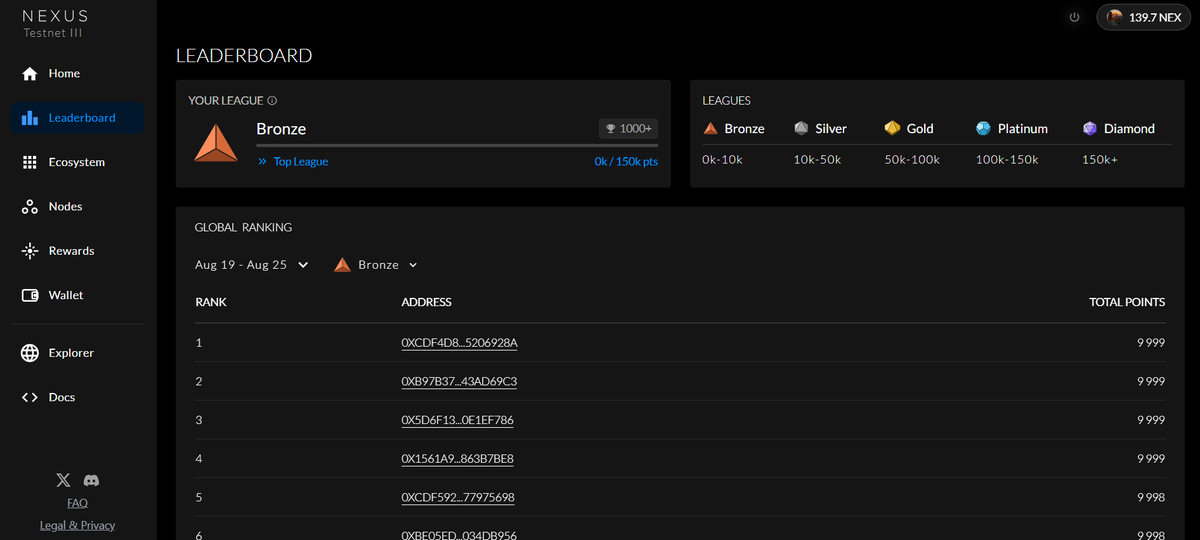Click the 139.7 NEX balance button
Viewport: 1200px width, 540px height.
tap(1144, 17)
